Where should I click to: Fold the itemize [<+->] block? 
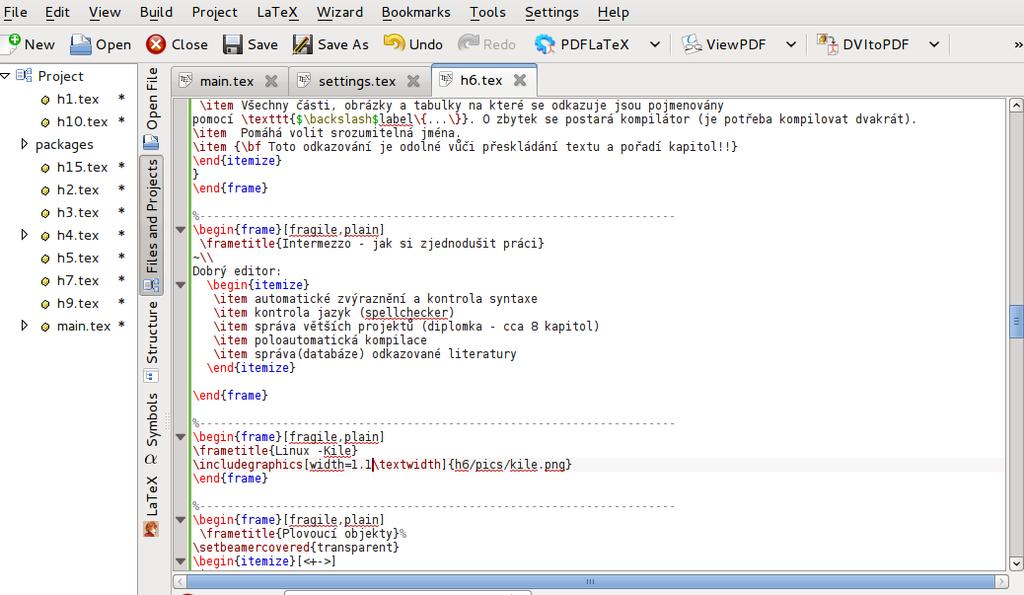181,561
